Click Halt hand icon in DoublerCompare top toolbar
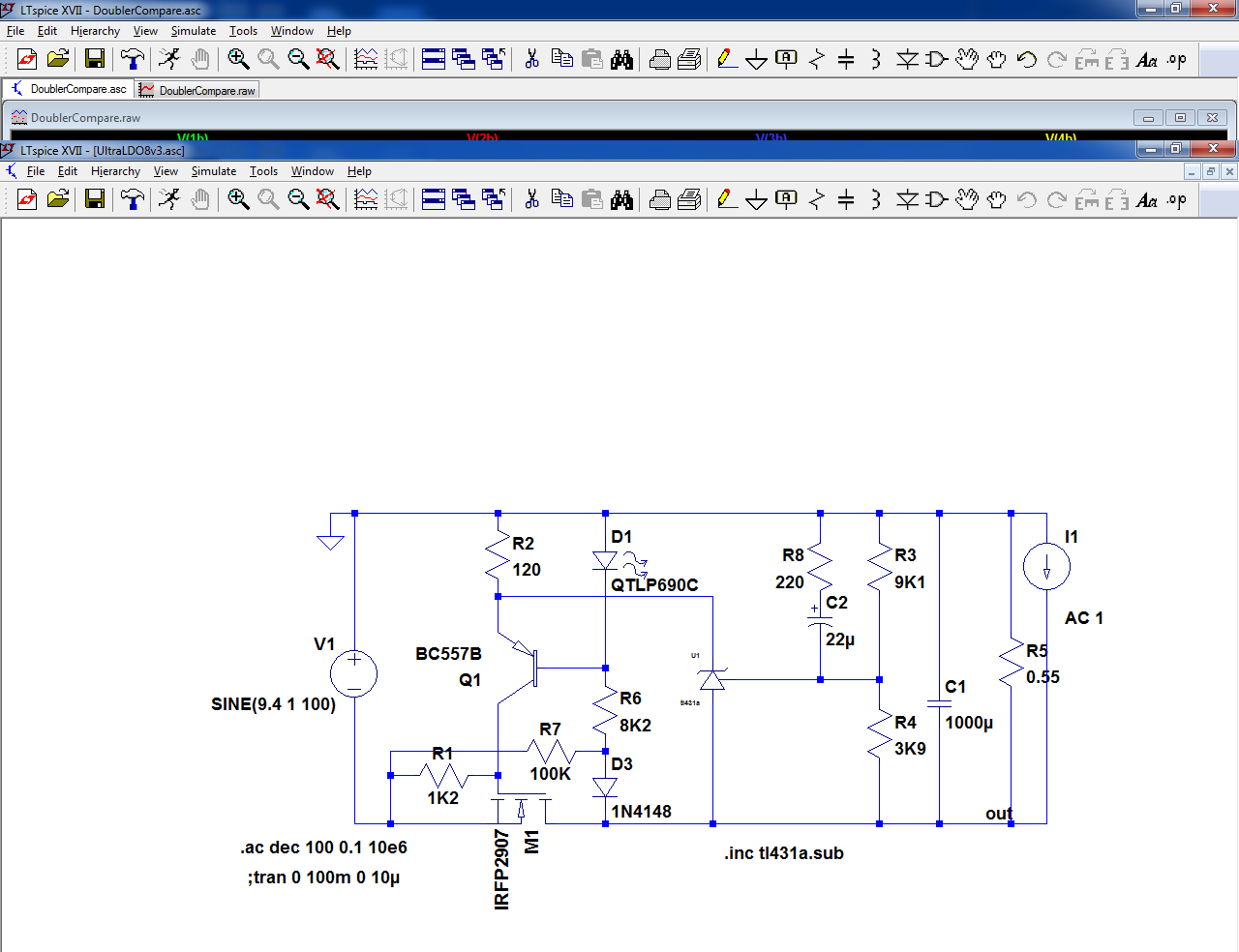1239x952 pixels. pos(199,59)
